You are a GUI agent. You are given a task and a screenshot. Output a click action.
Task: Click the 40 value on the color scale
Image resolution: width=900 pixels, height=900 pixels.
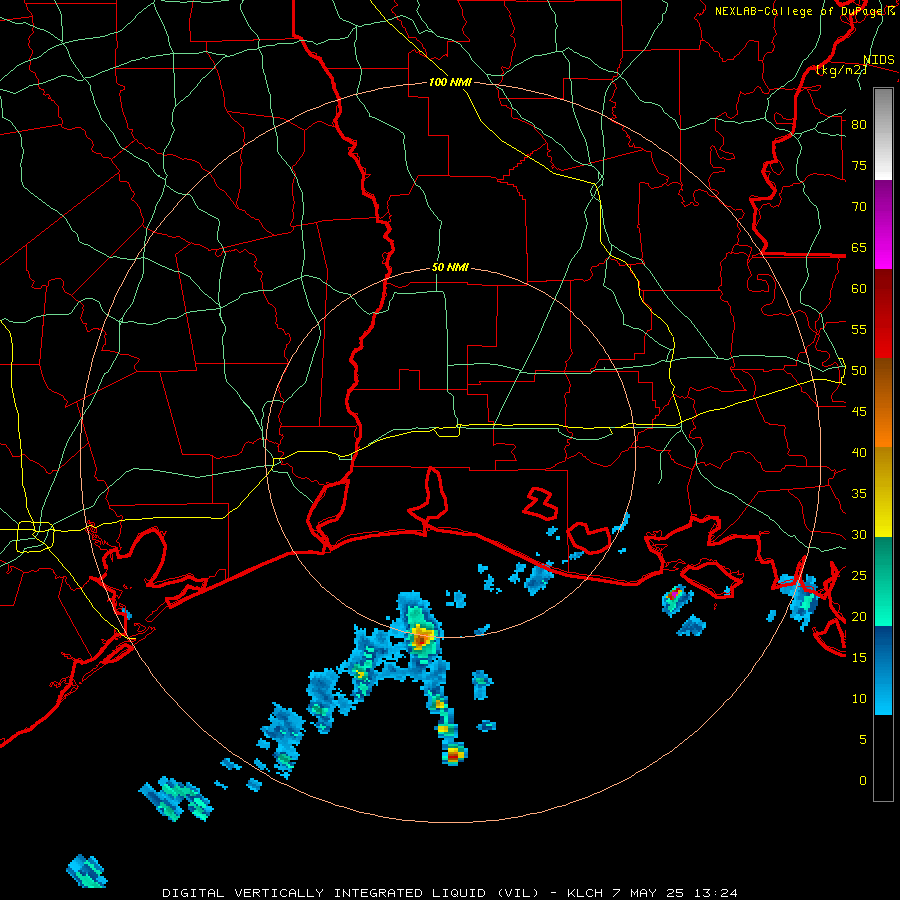(x=859, y=452)
